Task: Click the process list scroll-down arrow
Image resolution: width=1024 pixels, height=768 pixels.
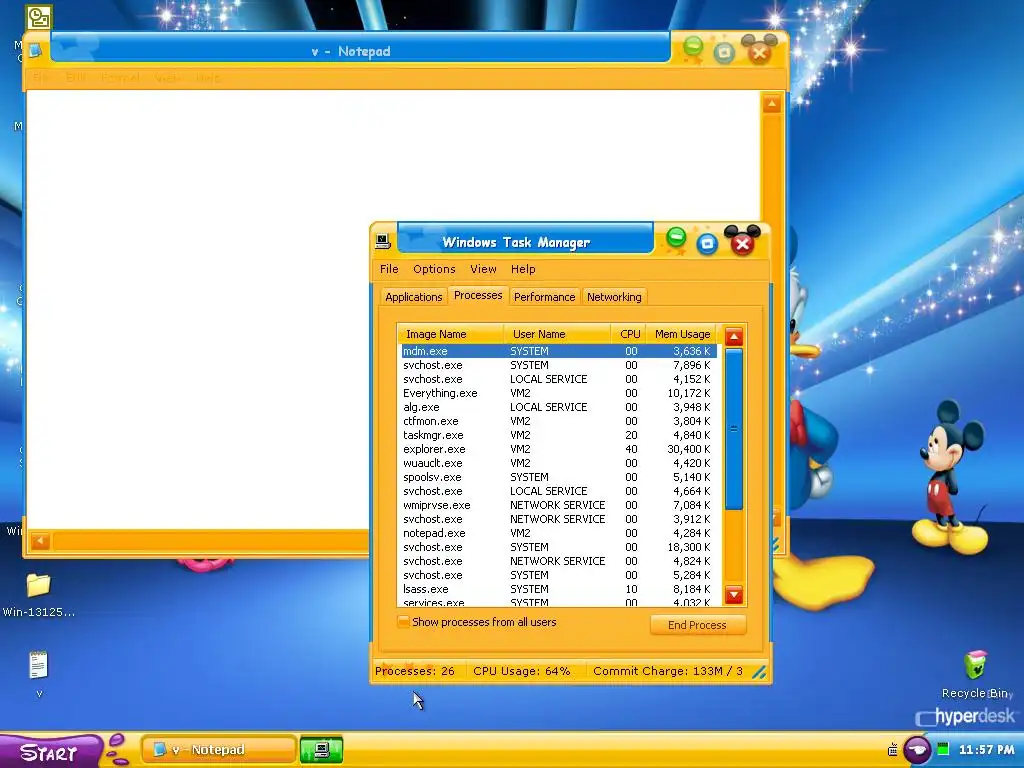Action: (734, 594)
